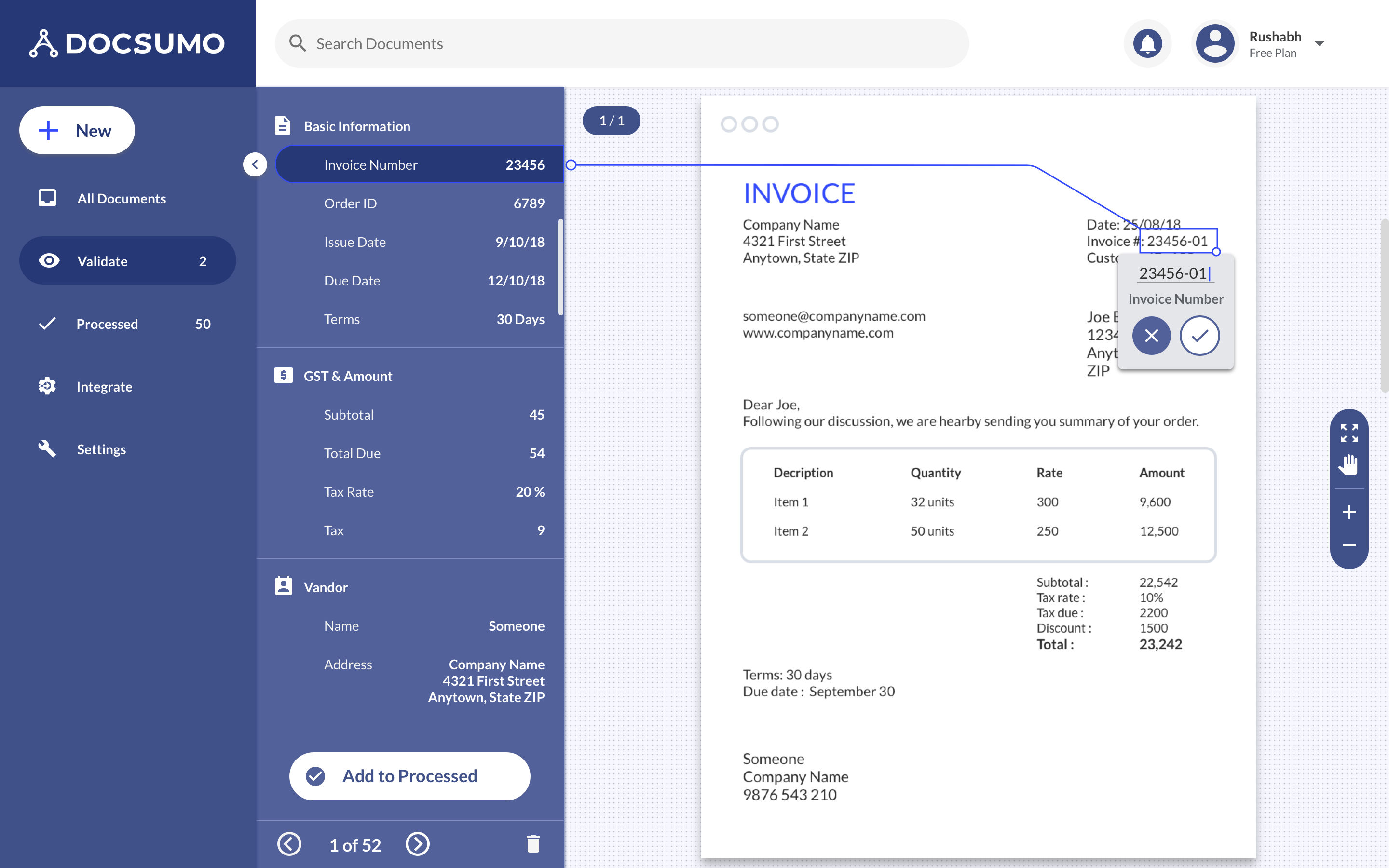Click the All Documents sidebar icon
The width and height of the screenshot is (1389, 868).
click(x=47, y=198)
